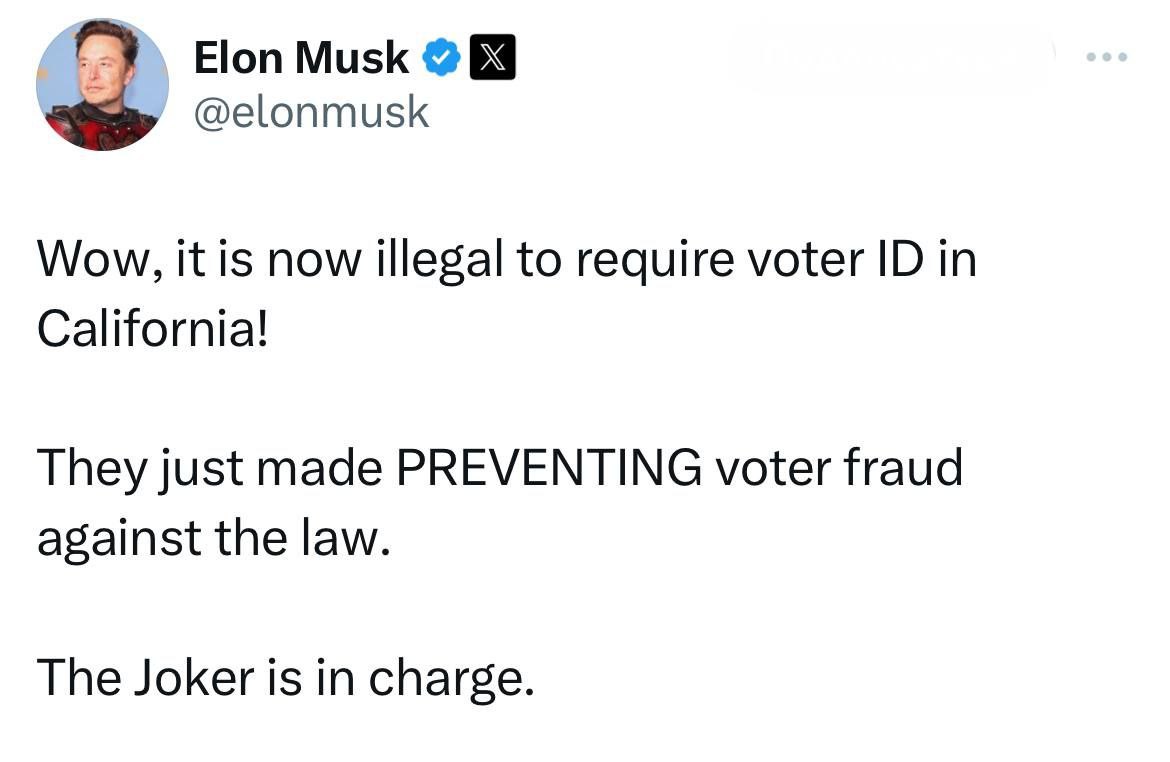Open the three-dot more options menu

click(x=1107, y=57)
